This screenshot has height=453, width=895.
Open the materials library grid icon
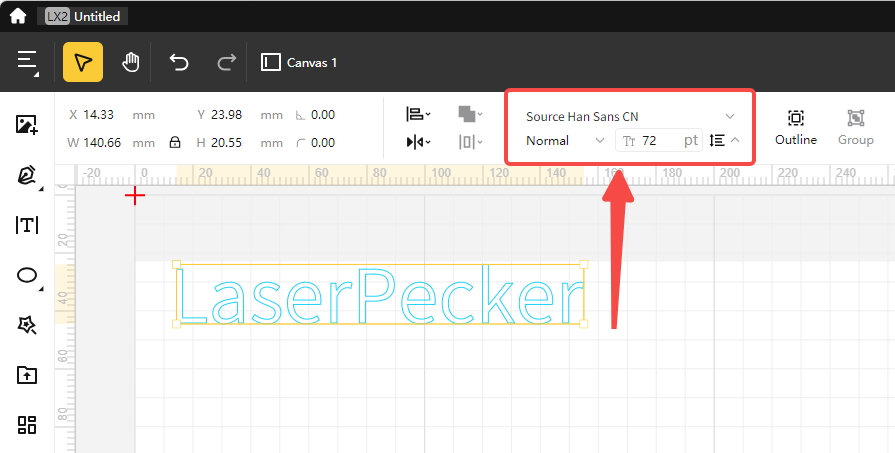click(27, 425)
